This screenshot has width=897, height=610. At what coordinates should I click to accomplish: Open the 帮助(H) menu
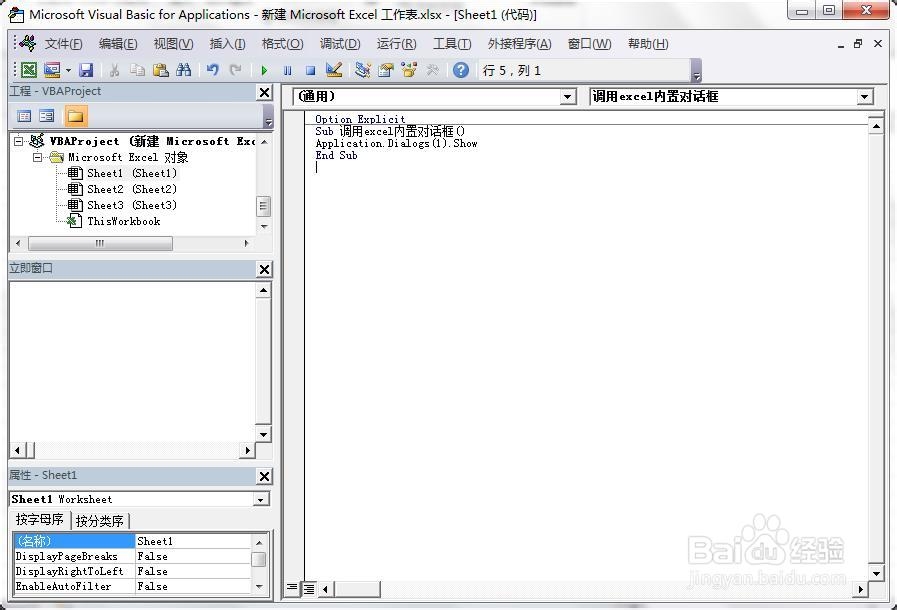coord(648,44)
